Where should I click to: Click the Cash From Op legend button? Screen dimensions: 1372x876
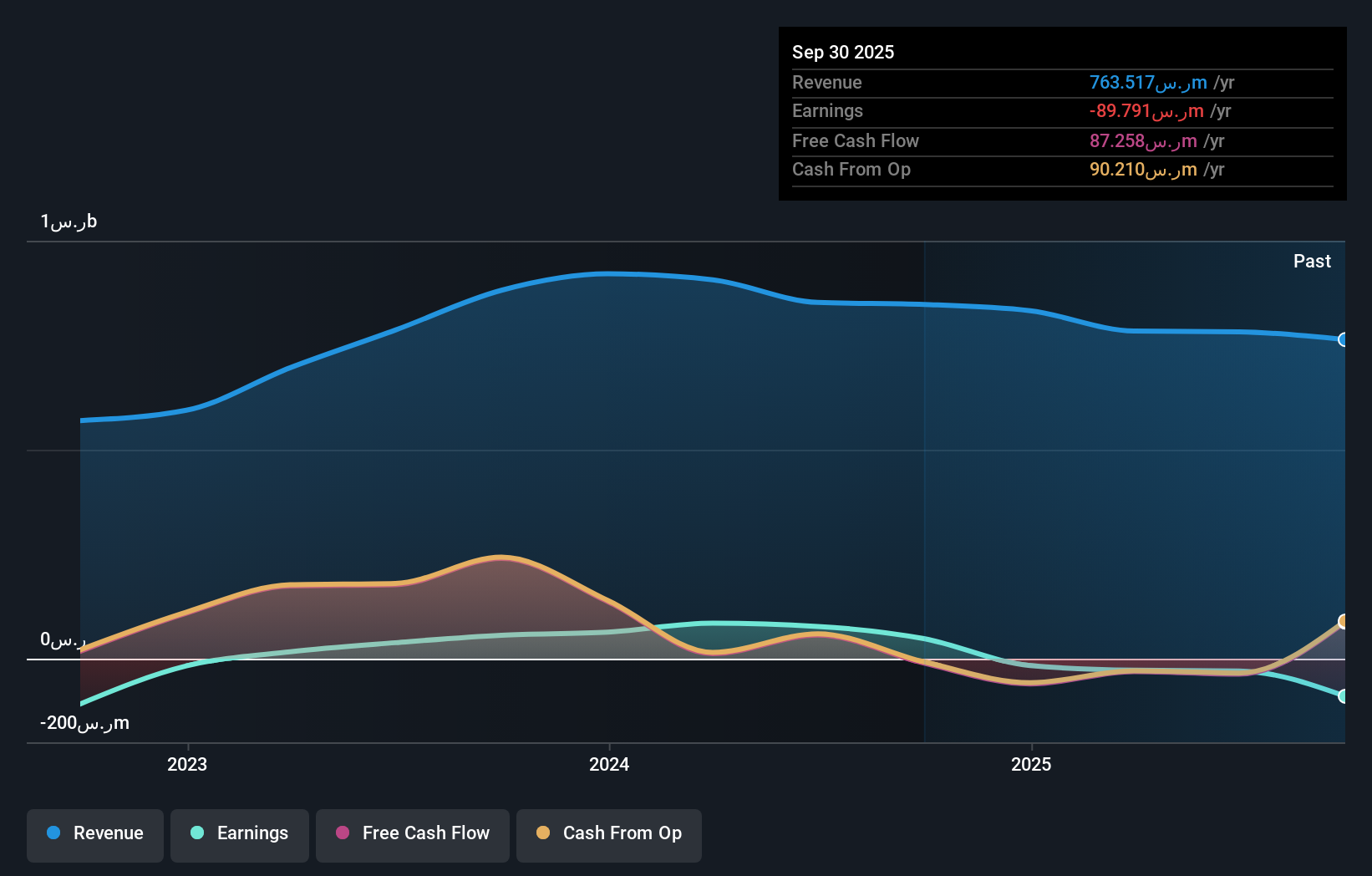[608, 834]
